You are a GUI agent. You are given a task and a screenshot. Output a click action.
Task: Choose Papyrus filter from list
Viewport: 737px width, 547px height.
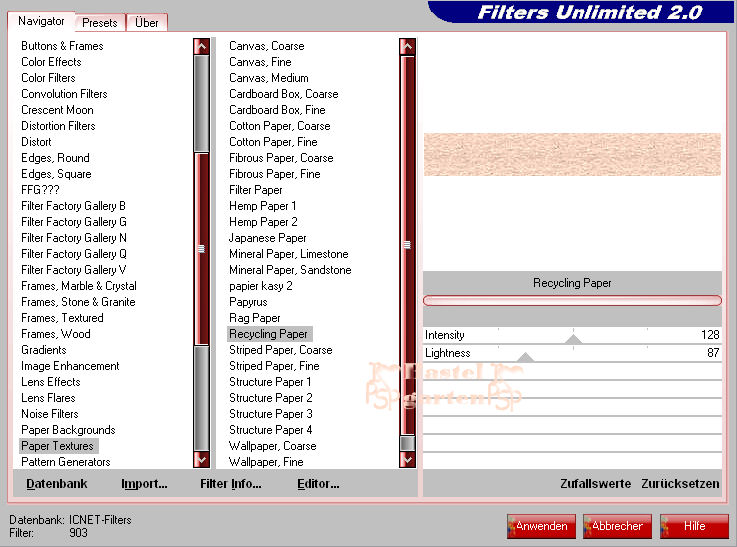click(248, 302)
